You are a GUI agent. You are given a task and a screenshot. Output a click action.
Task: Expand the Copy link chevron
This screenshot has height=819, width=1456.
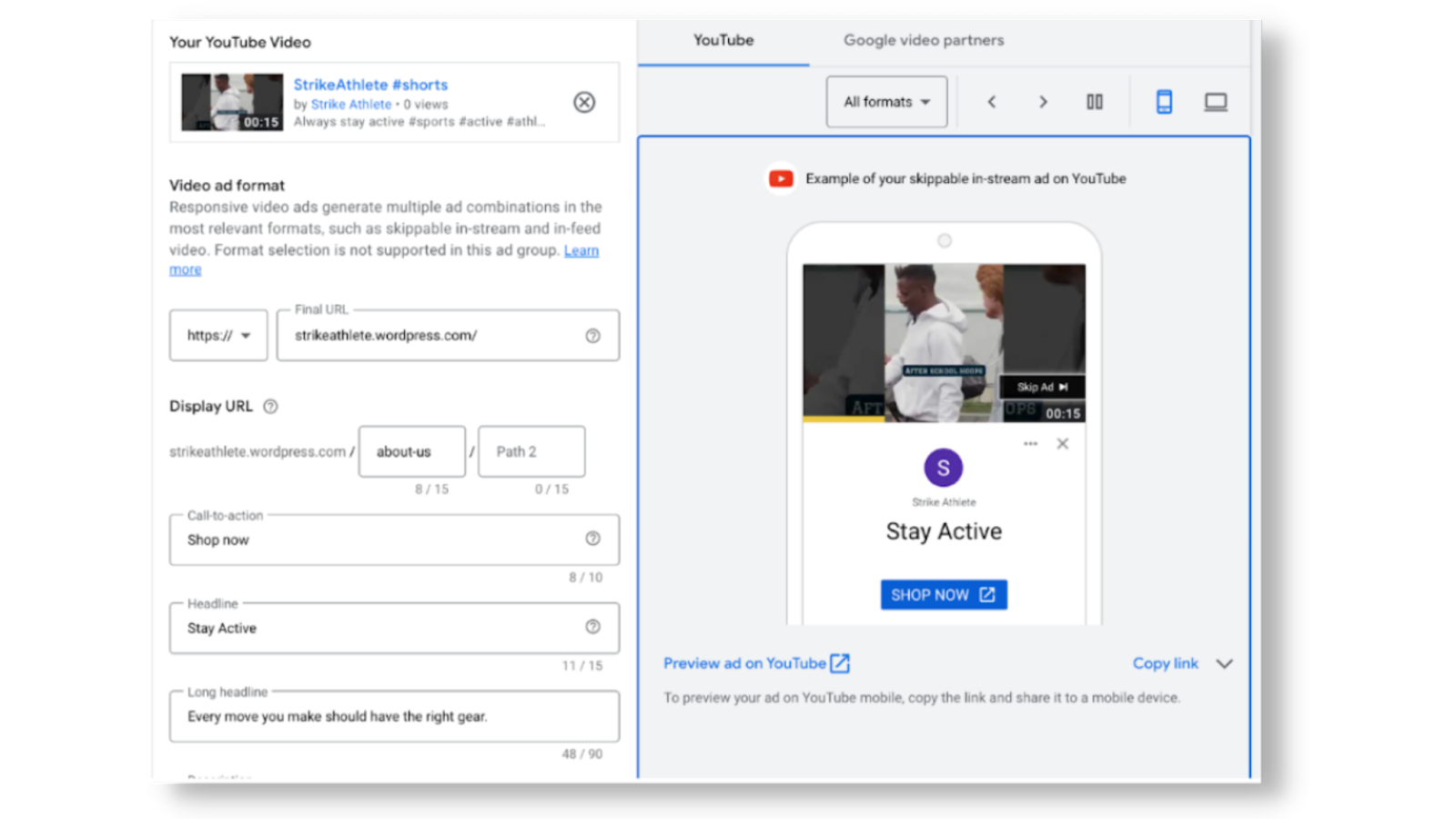(1224, 663)
